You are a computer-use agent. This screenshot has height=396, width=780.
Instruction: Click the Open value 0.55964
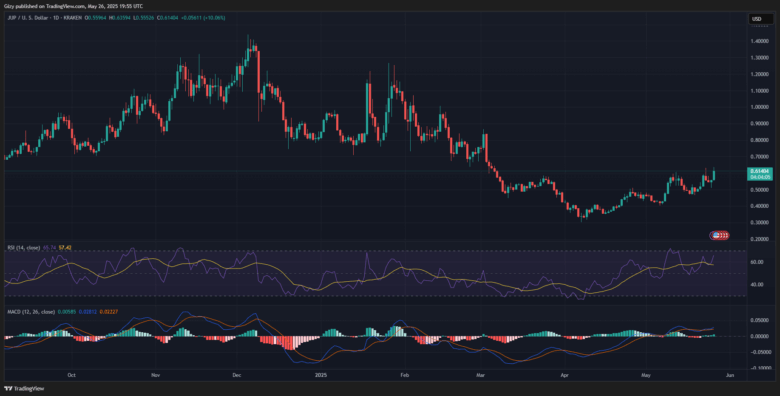(x=97, y=18)
